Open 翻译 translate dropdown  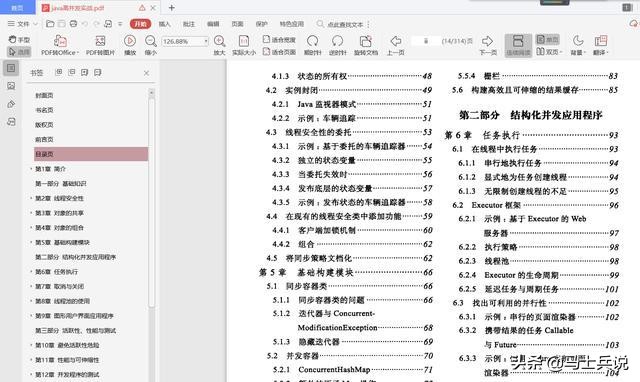[601, 45]
